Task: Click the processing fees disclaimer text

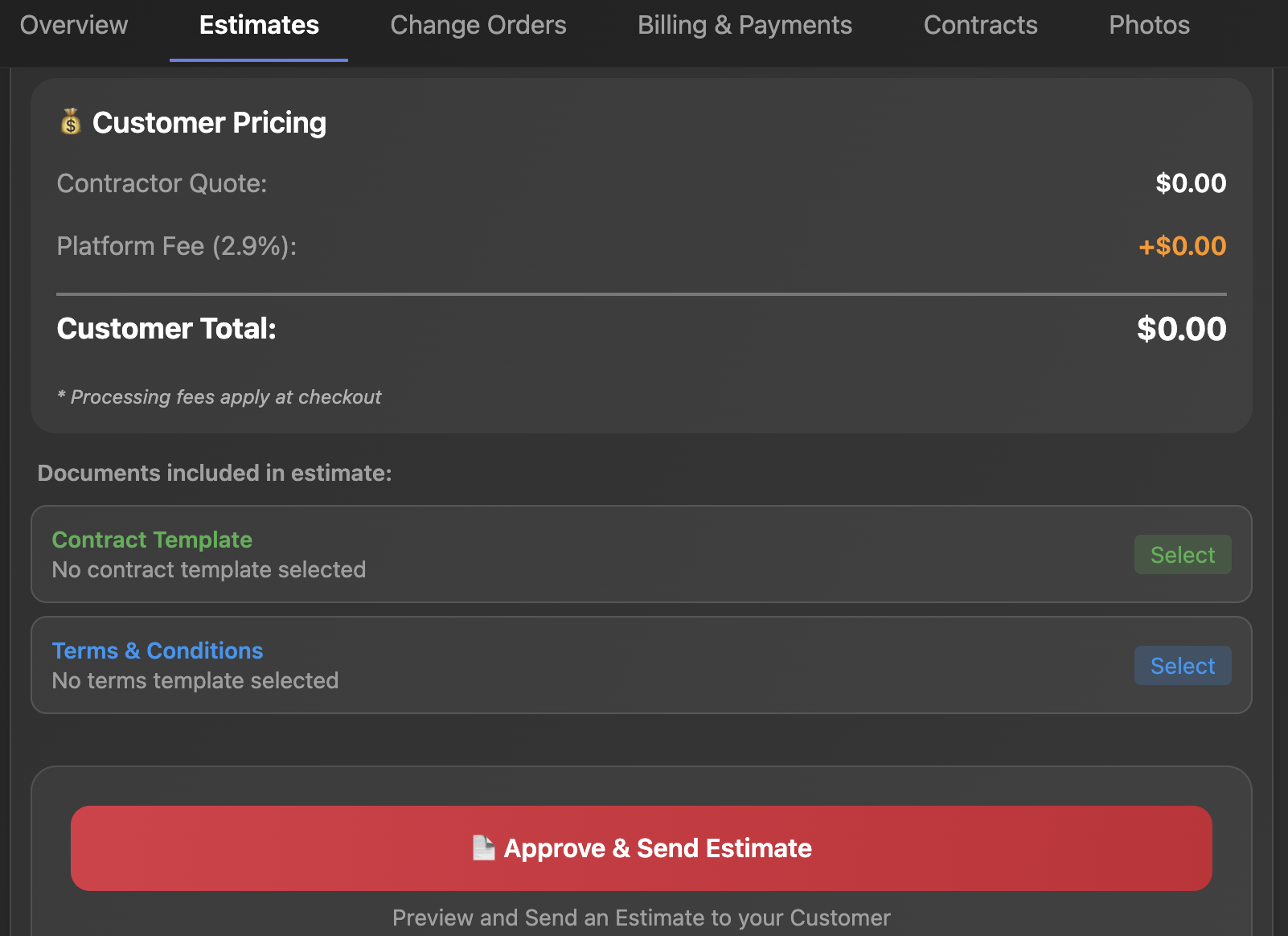Action: click(219, 396)
